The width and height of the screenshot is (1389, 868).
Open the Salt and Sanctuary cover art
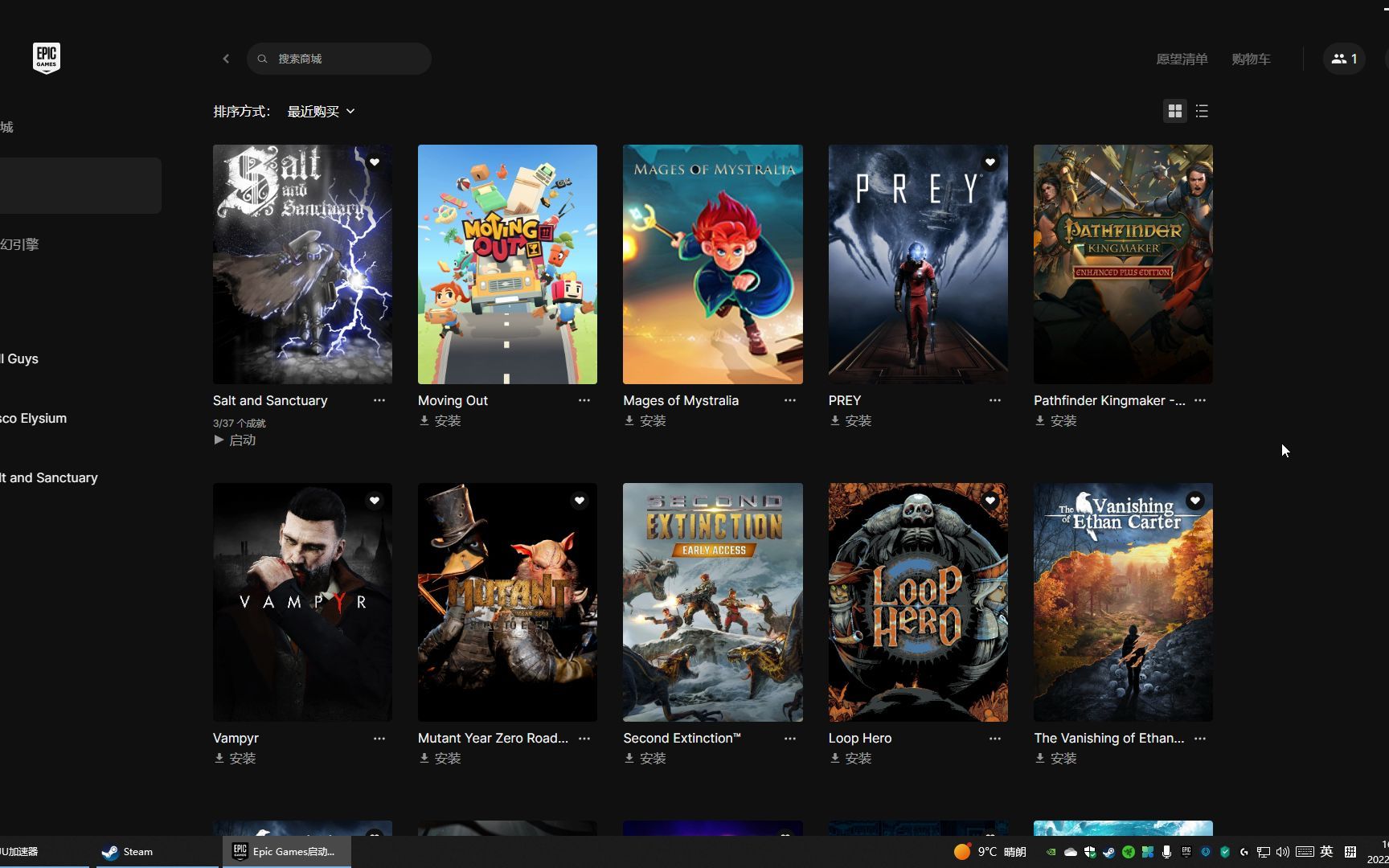click(x=302, y=264)
